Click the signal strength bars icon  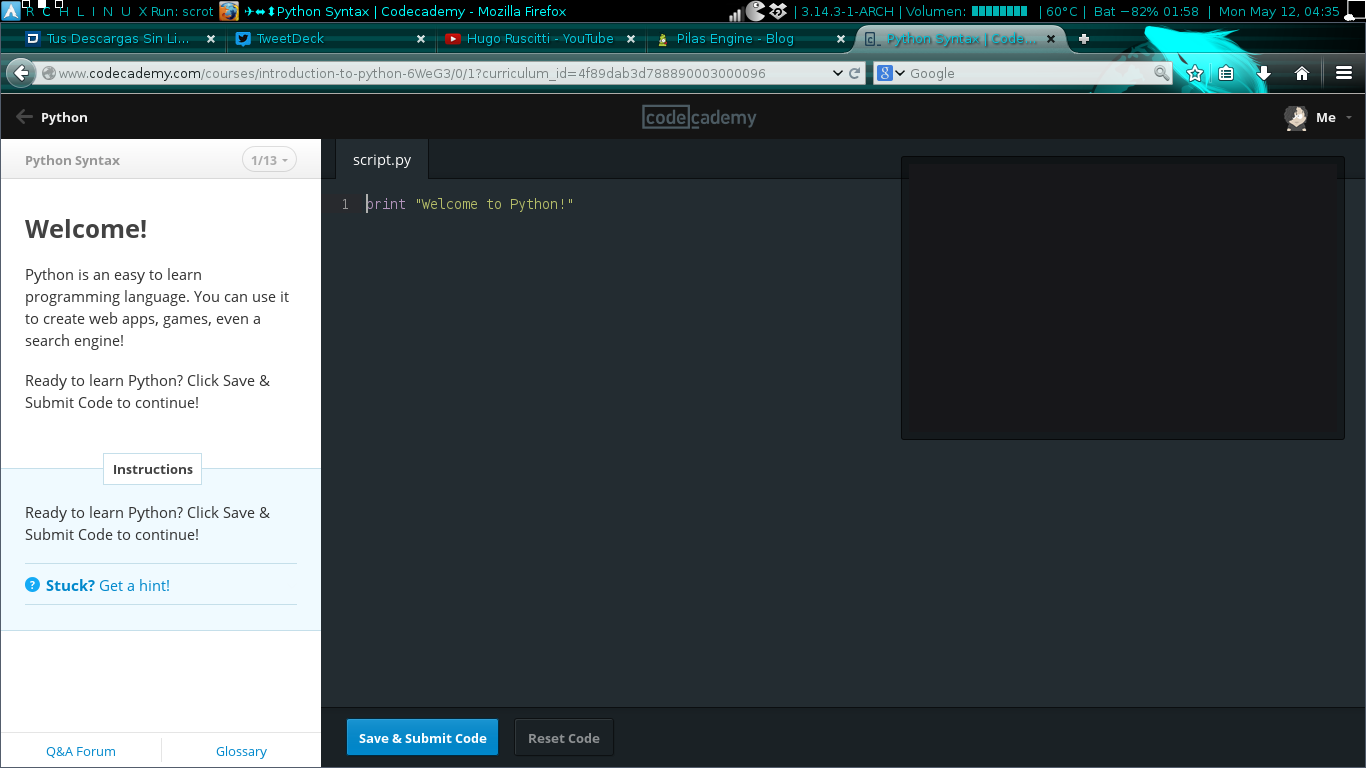(735, 13)
